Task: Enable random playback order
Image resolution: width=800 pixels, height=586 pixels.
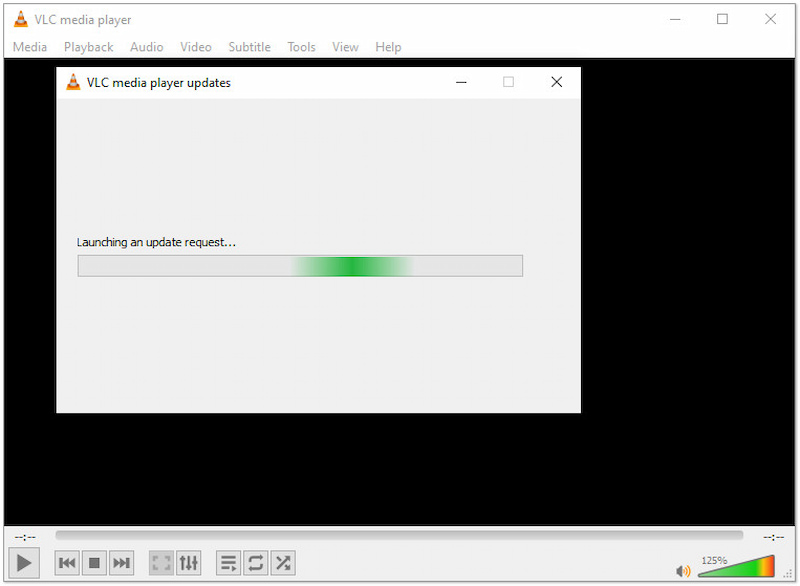Action: 282,562
